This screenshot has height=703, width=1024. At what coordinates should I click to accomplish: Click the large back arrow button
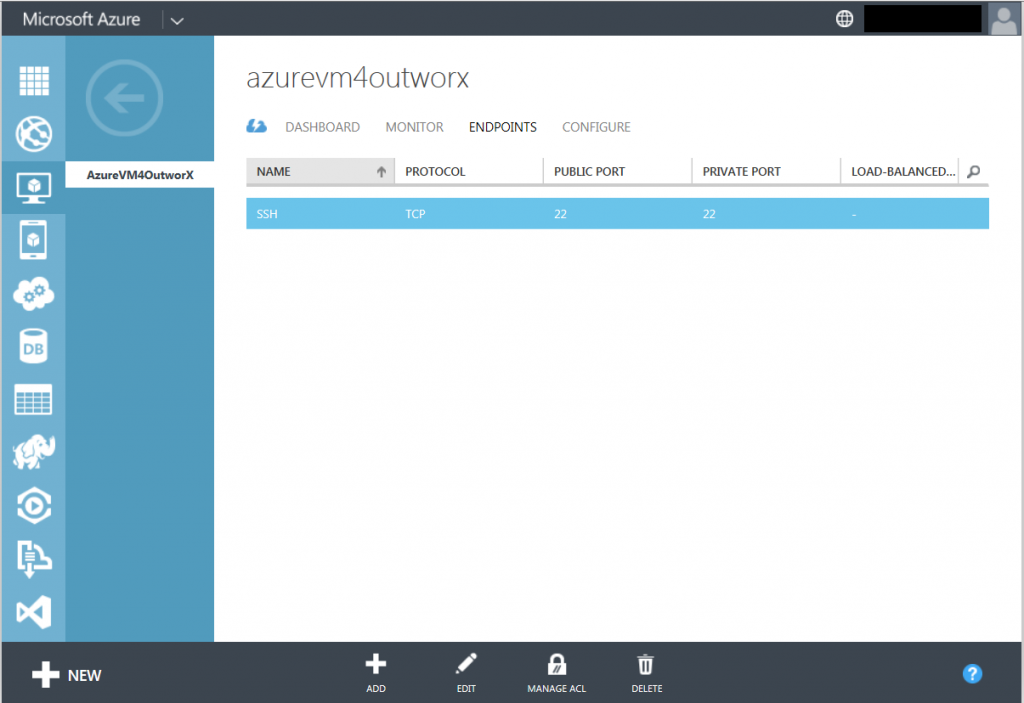coord(123,98)
